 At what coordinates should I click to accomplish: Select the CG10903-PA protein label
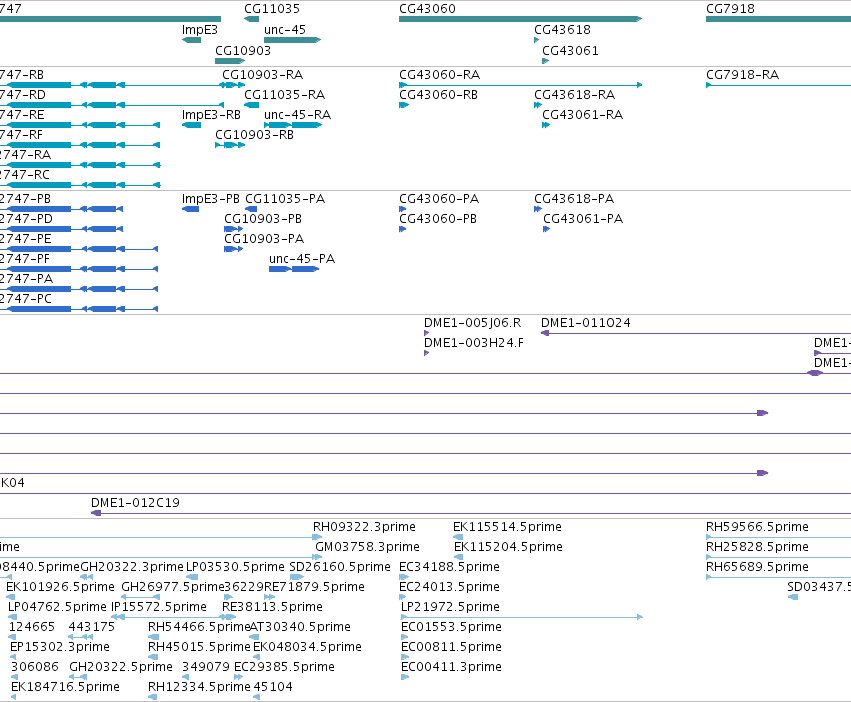[264, 239]
